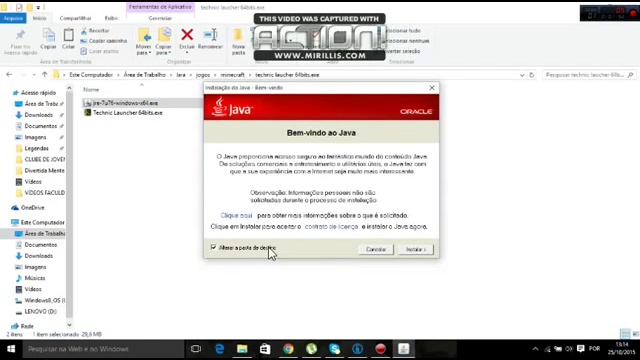Open the Store from the taskbar
This screenshot has width=640, height=360.
click(265, 349)
